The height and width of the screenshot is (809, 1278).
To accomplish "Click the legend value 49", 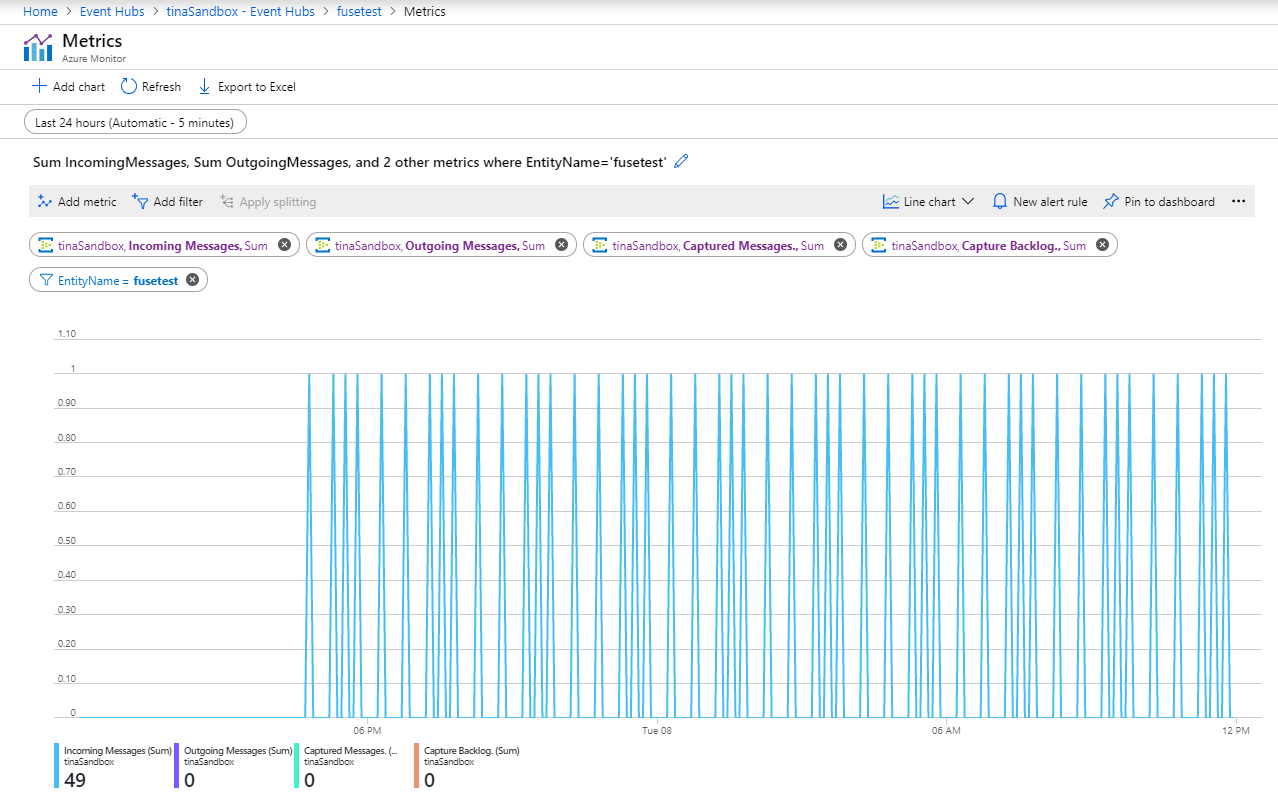I will pyautogui.click(x=75, y=779).
